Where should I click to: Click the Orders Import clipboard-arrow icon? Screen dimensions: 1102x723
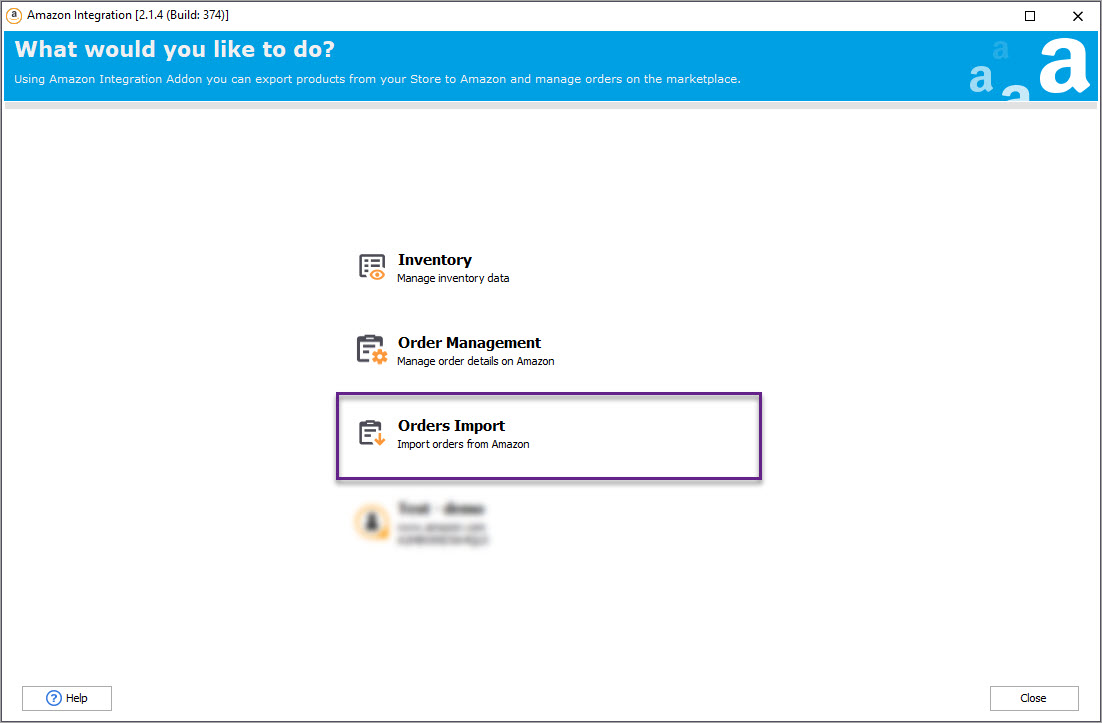pyautogui.click(x=371, y=433)
